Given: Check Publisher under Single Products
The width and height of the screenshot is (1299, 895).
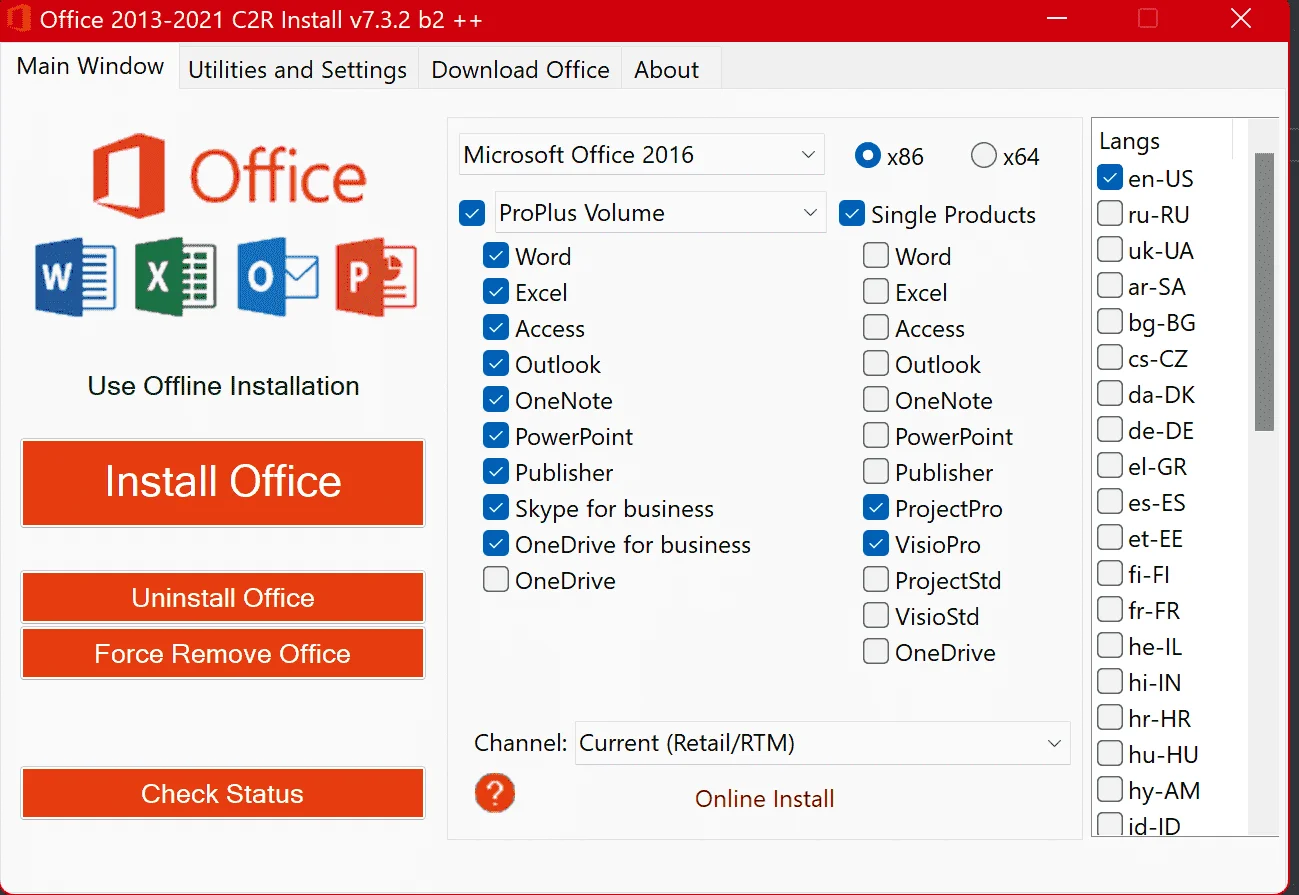Looking at the screenshot, I should (876, 472).
